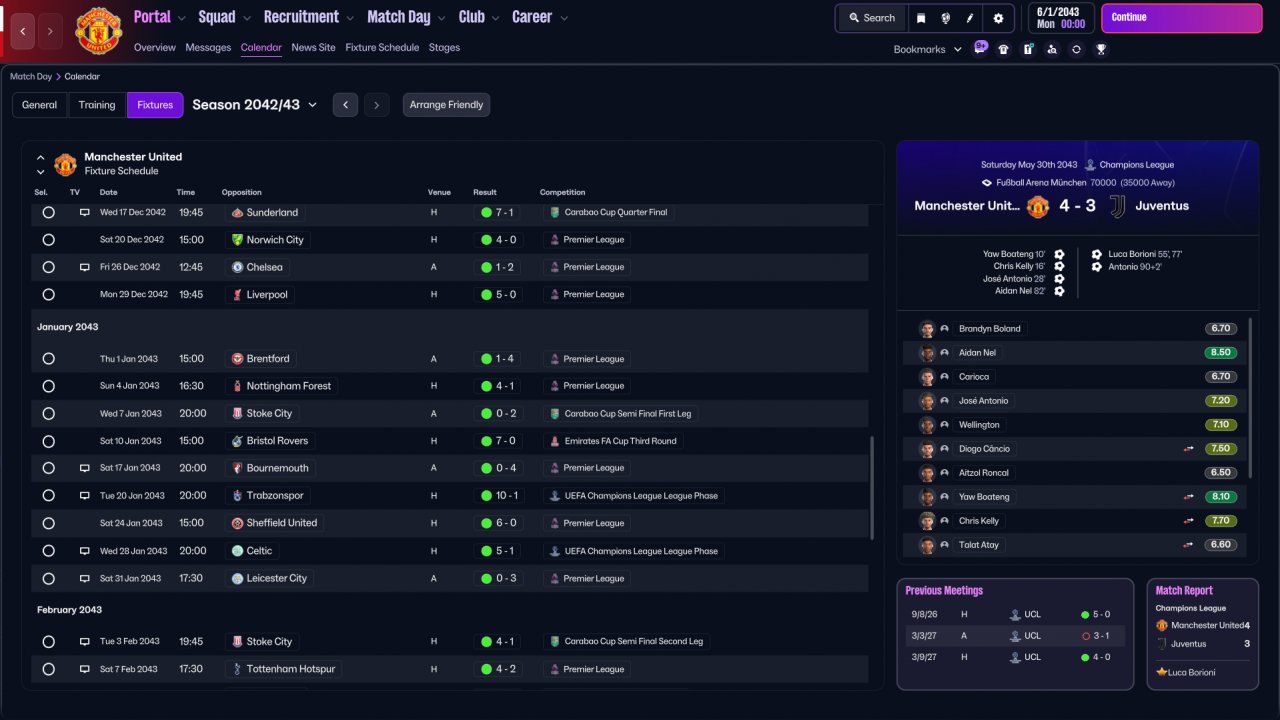Screen dimensions: 1280x720
Task: Navigate back with the left arrow
Action: point(22,31)
